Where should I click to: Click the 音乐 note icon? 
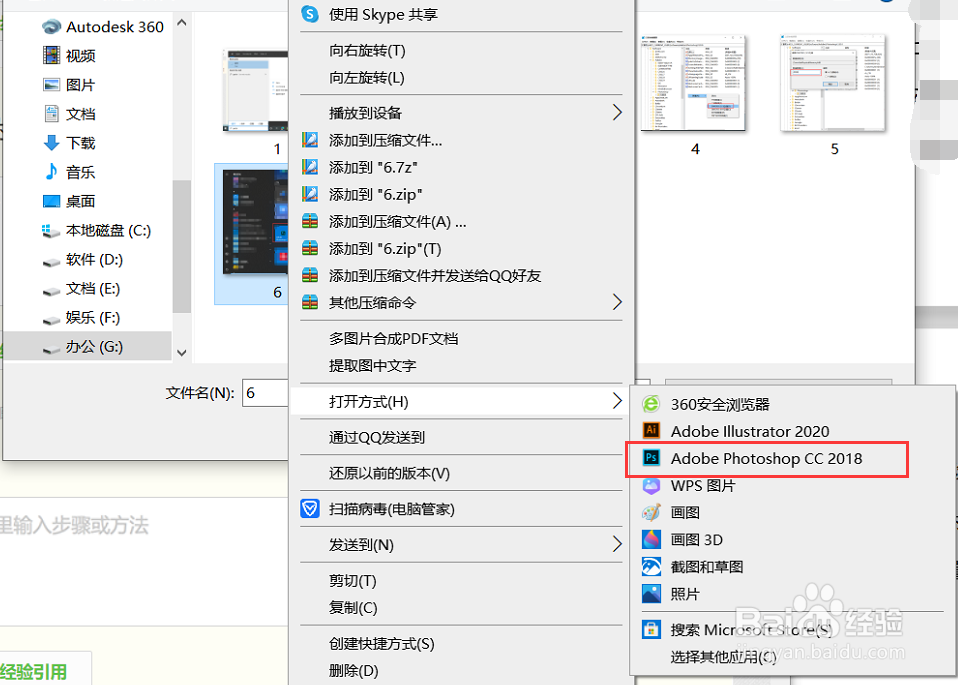pos(51,172)
